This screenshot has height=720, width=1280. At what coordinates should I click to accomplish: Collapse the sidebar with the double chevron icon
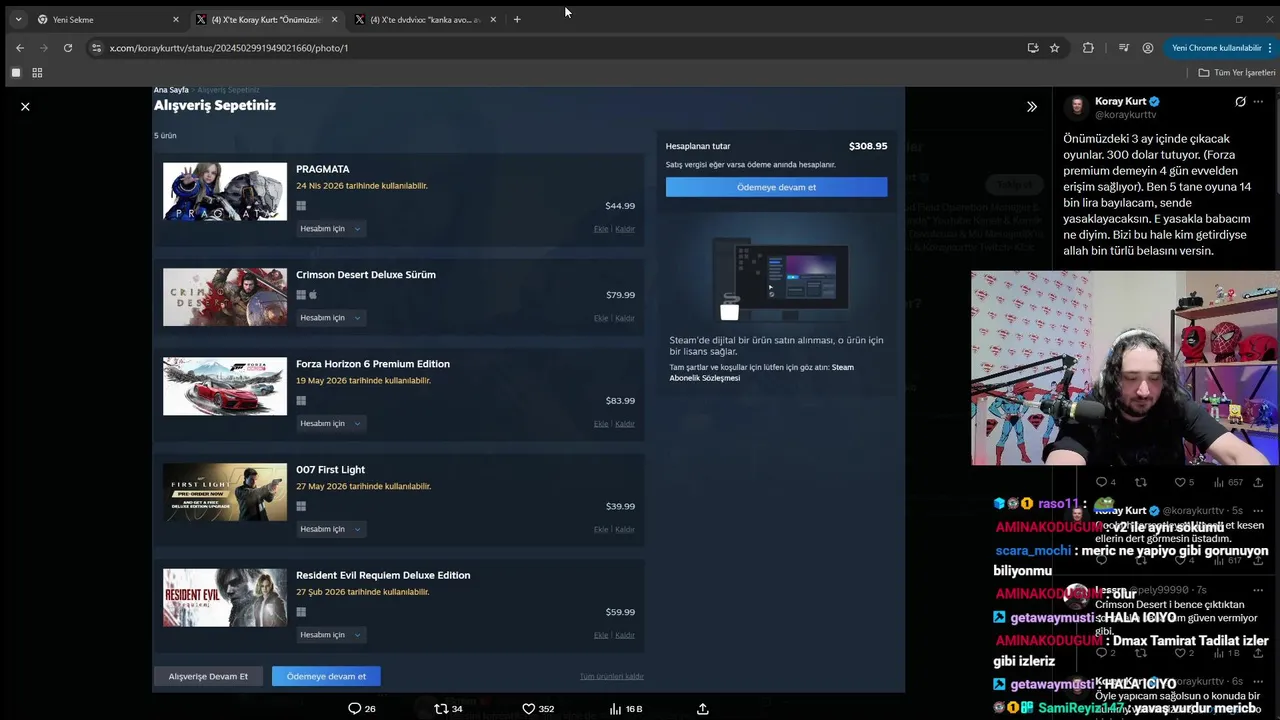(1032, 106)
